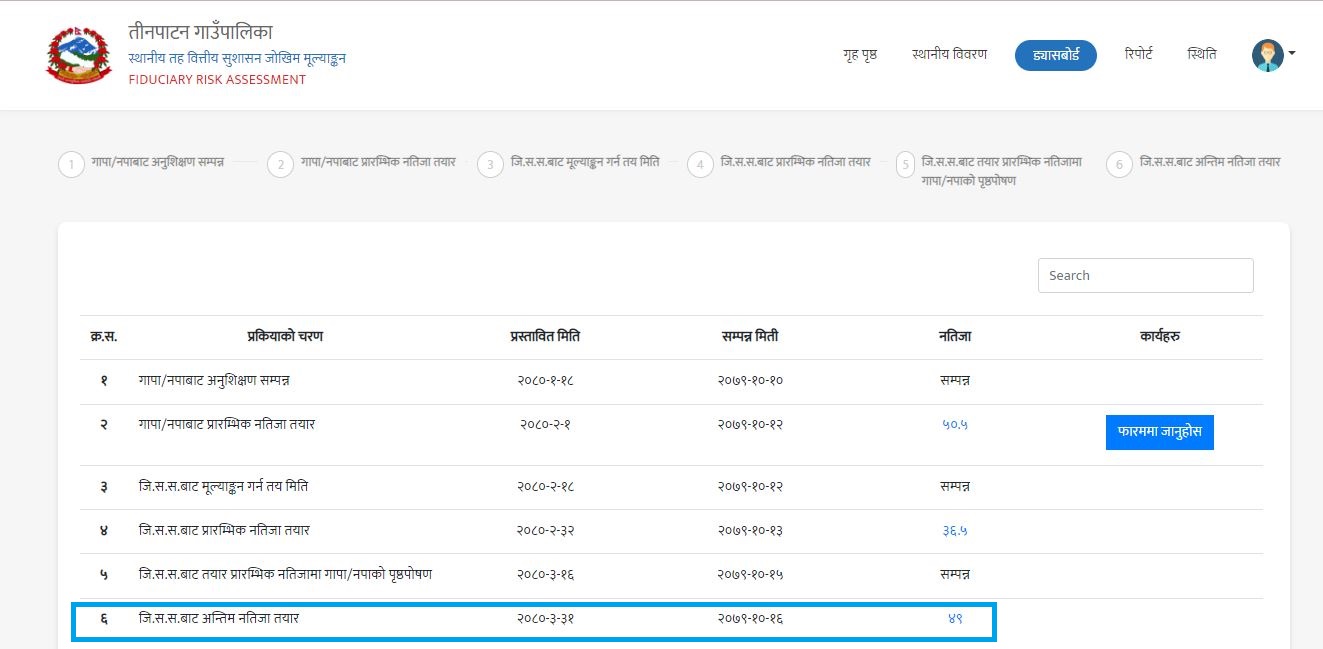This screenshot has height=649, width=1323.
Task: Open the ४९ final result link
Action: [x=955, y=619]
